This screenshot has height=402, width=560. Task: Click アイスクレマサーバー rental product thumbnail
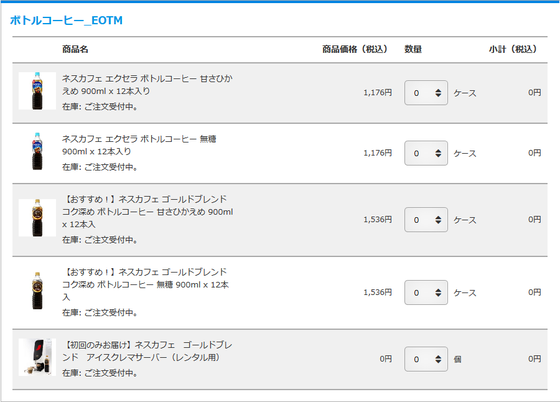point(37,357)
